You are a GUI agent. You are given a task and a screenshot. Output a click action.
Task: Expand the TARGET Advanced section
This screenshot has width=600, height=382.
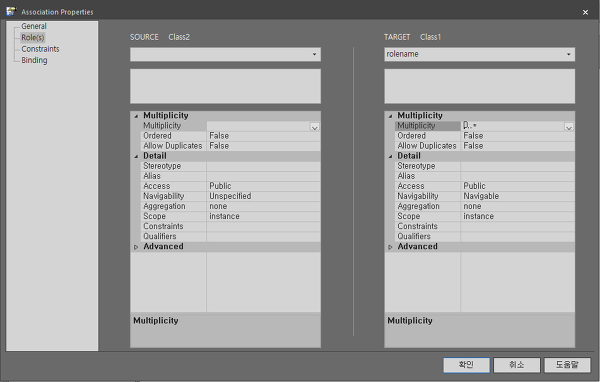tap(390, 247)
